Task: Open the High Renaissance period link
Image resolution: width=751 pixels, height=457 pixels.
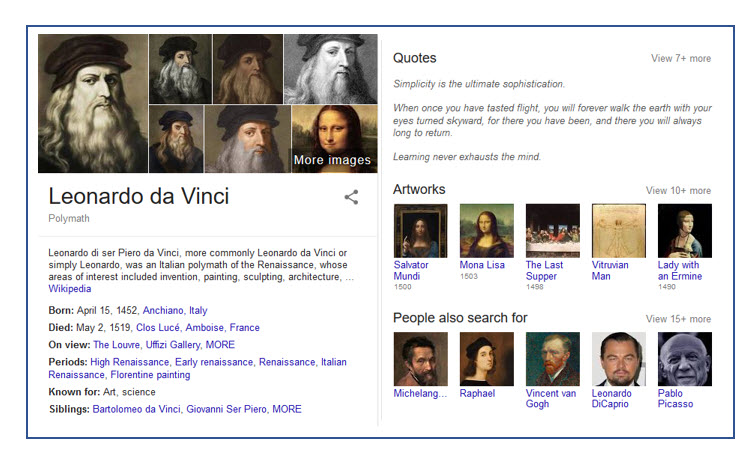Action: (x=130, y=361)
